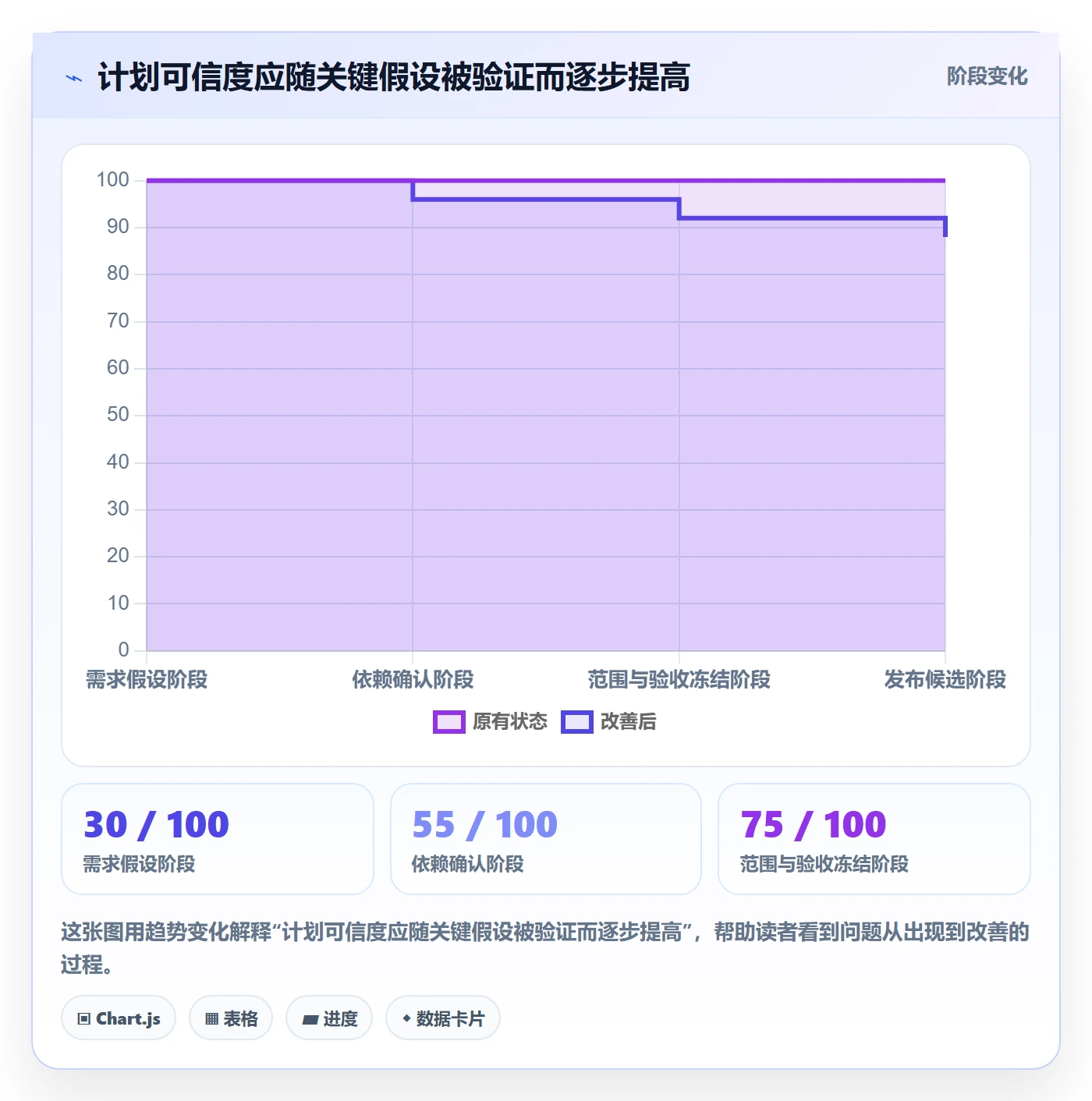
Task: Click the square icon in the Chart.js tag
Action: click(84, 1018)
